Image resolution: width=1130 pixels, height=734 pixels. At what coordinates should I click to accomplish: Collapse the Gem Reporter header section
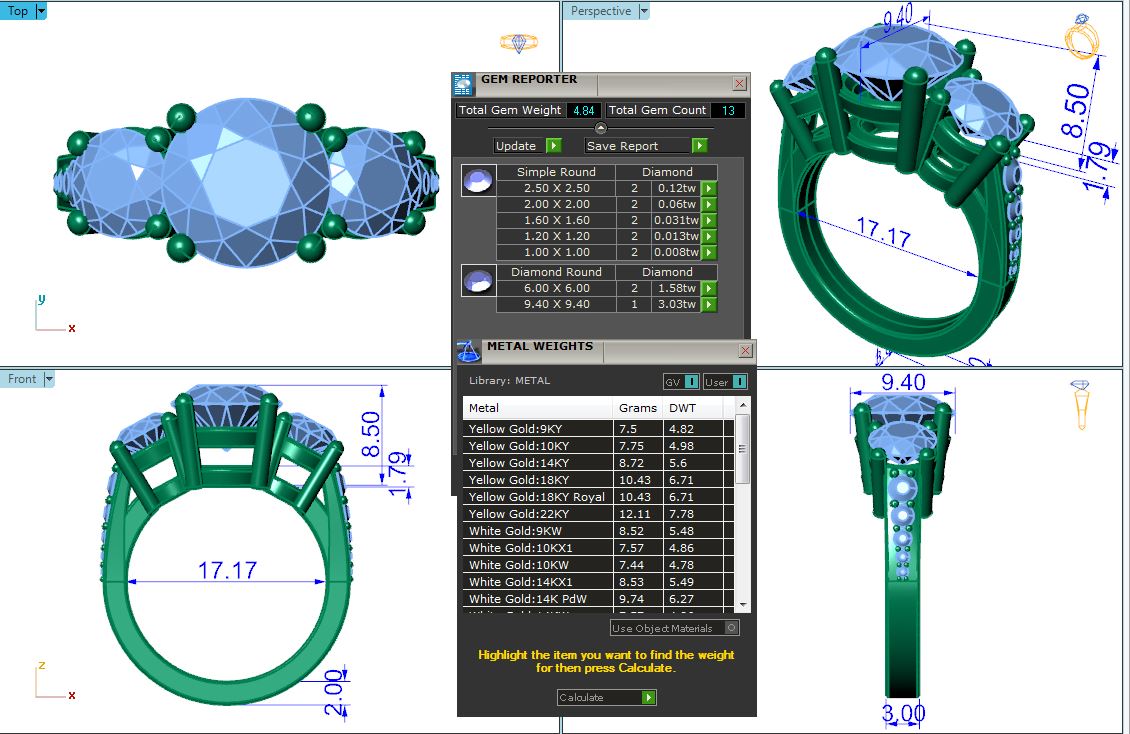(x=600, y=128)
